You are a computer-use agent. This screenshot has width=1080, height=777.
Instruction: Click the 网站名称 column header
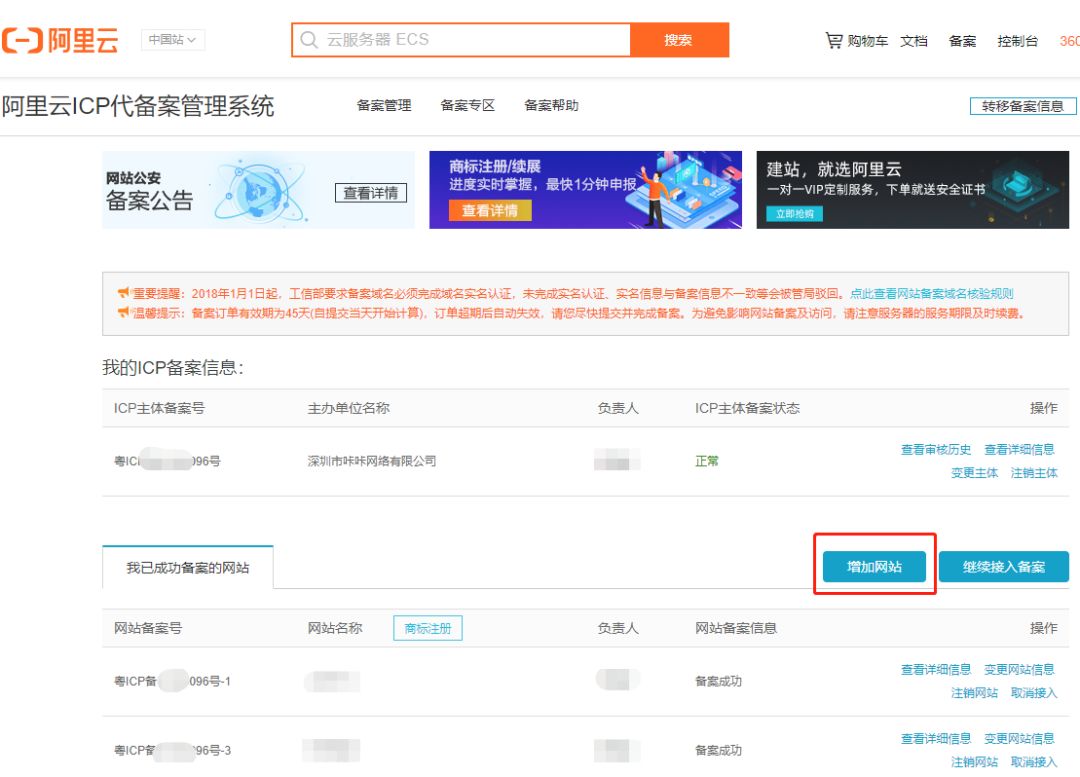(335, 628)
